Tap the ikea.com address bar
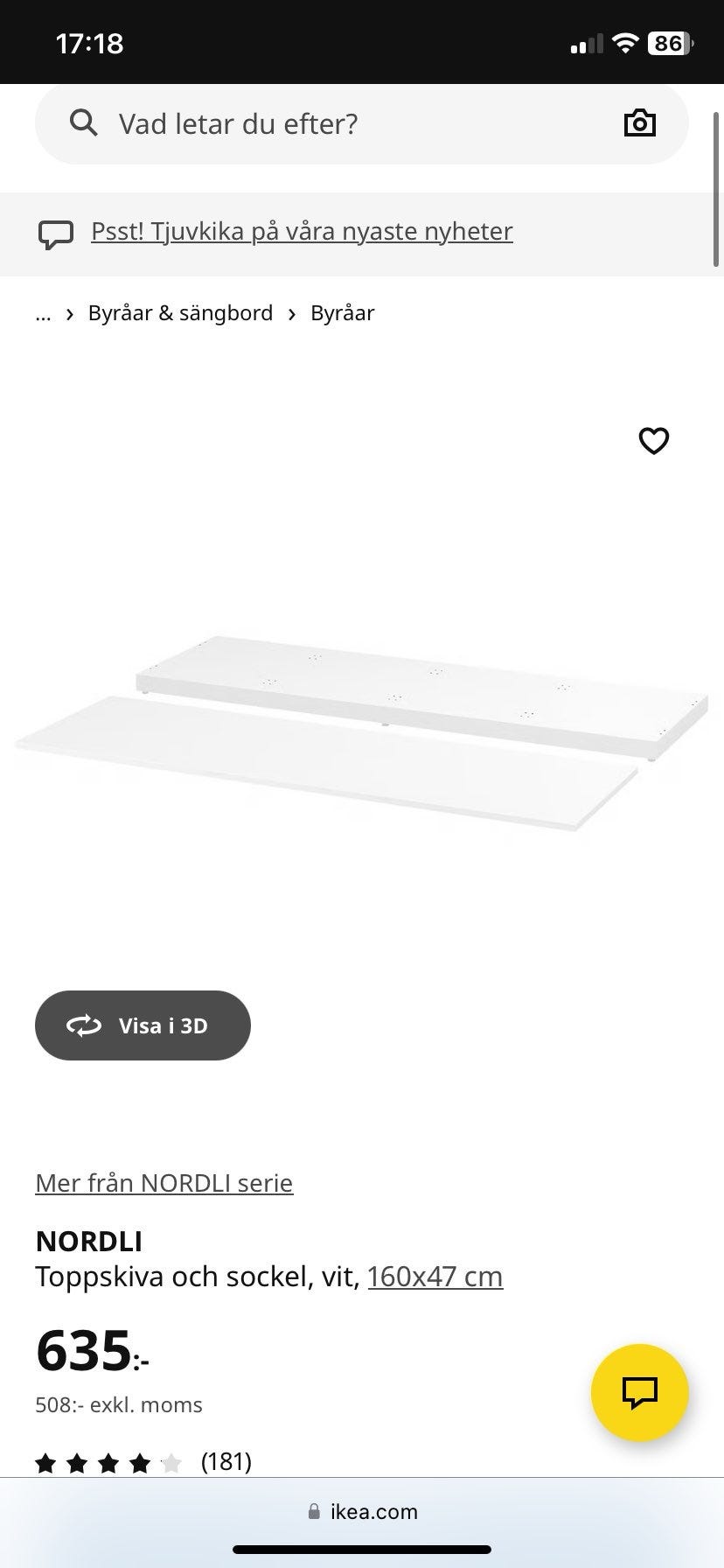 click(362, 1511)
